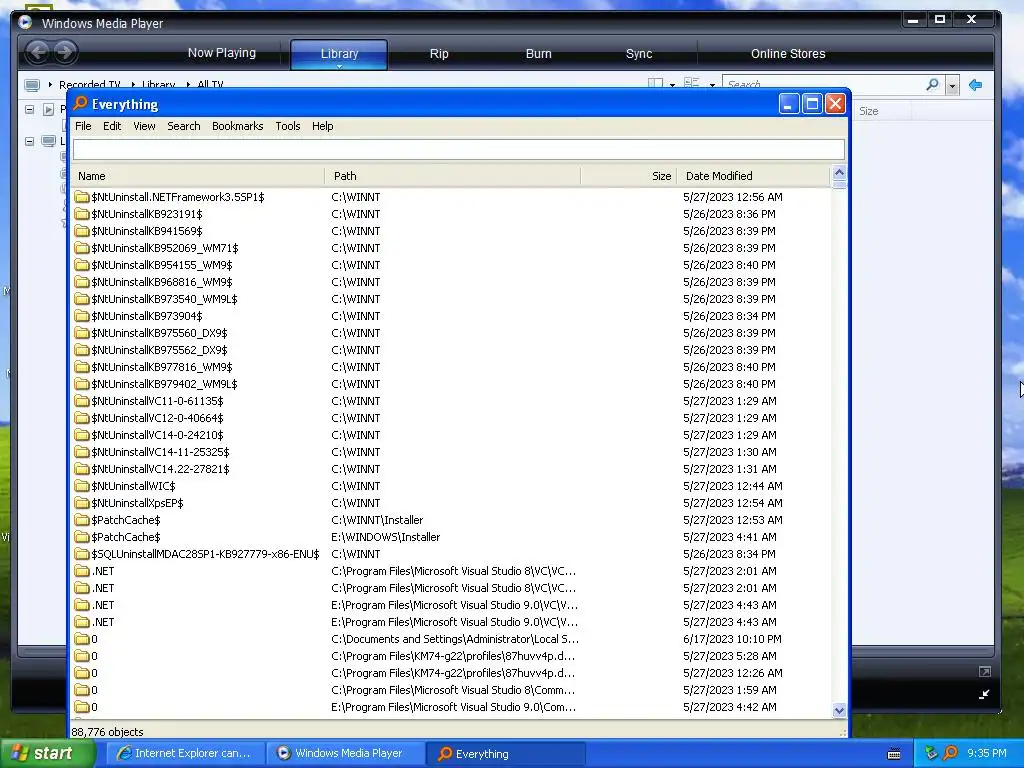Select $NtUninstallWIC$ folder icon
Viewport: 1024px width, 768px height.
tap(82, 485)
